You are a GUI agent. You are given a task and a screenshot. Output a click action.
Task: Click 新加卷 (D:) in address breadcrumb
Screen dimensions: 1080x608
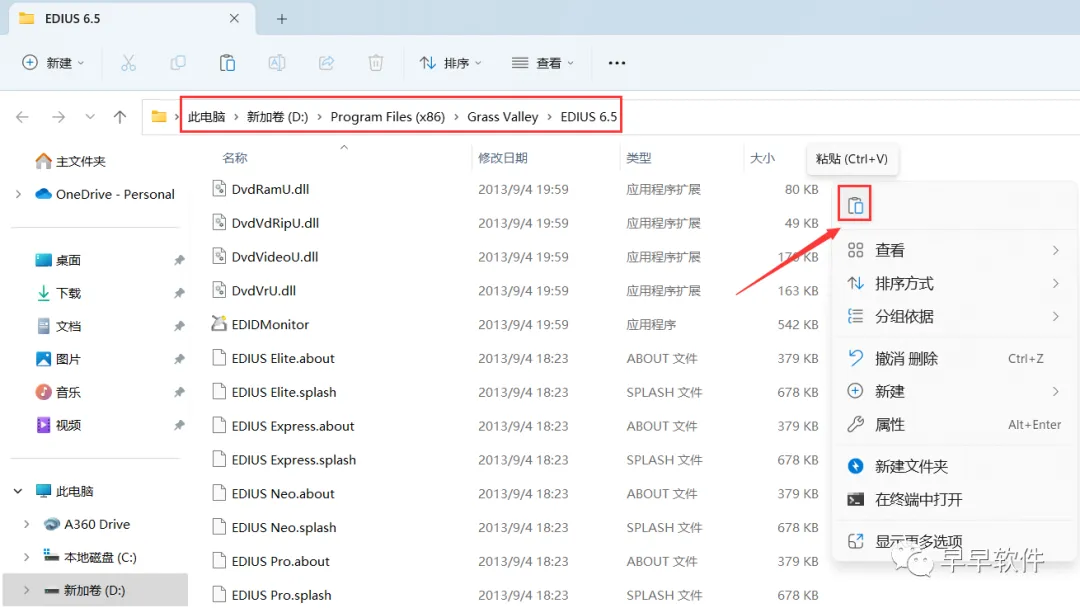click(x=278, y=116)
